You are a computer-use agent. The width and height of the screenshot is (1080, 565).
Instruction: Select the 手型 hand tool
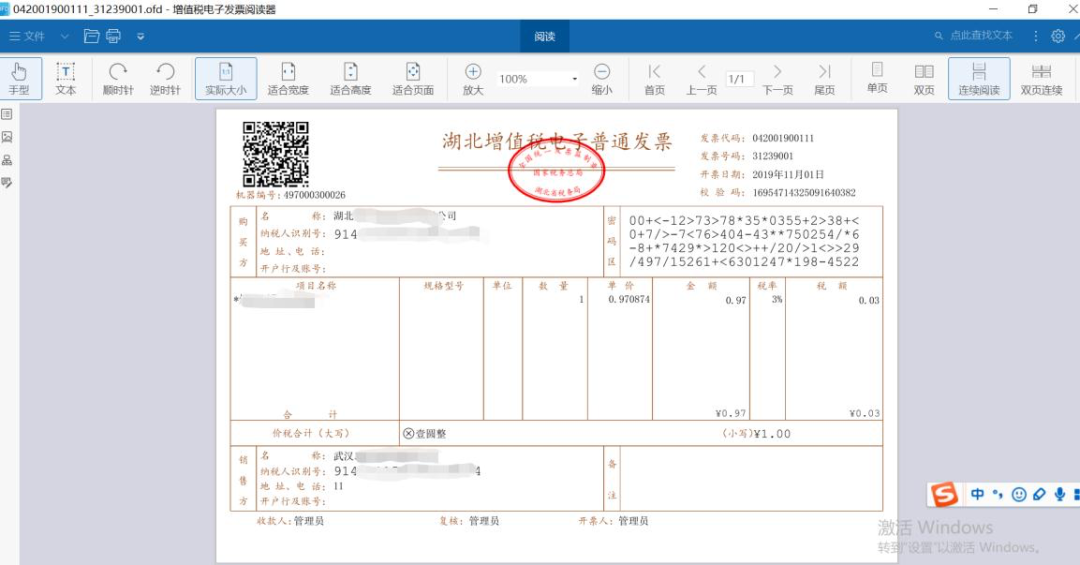pyautogui.click(x=20, y=78)
